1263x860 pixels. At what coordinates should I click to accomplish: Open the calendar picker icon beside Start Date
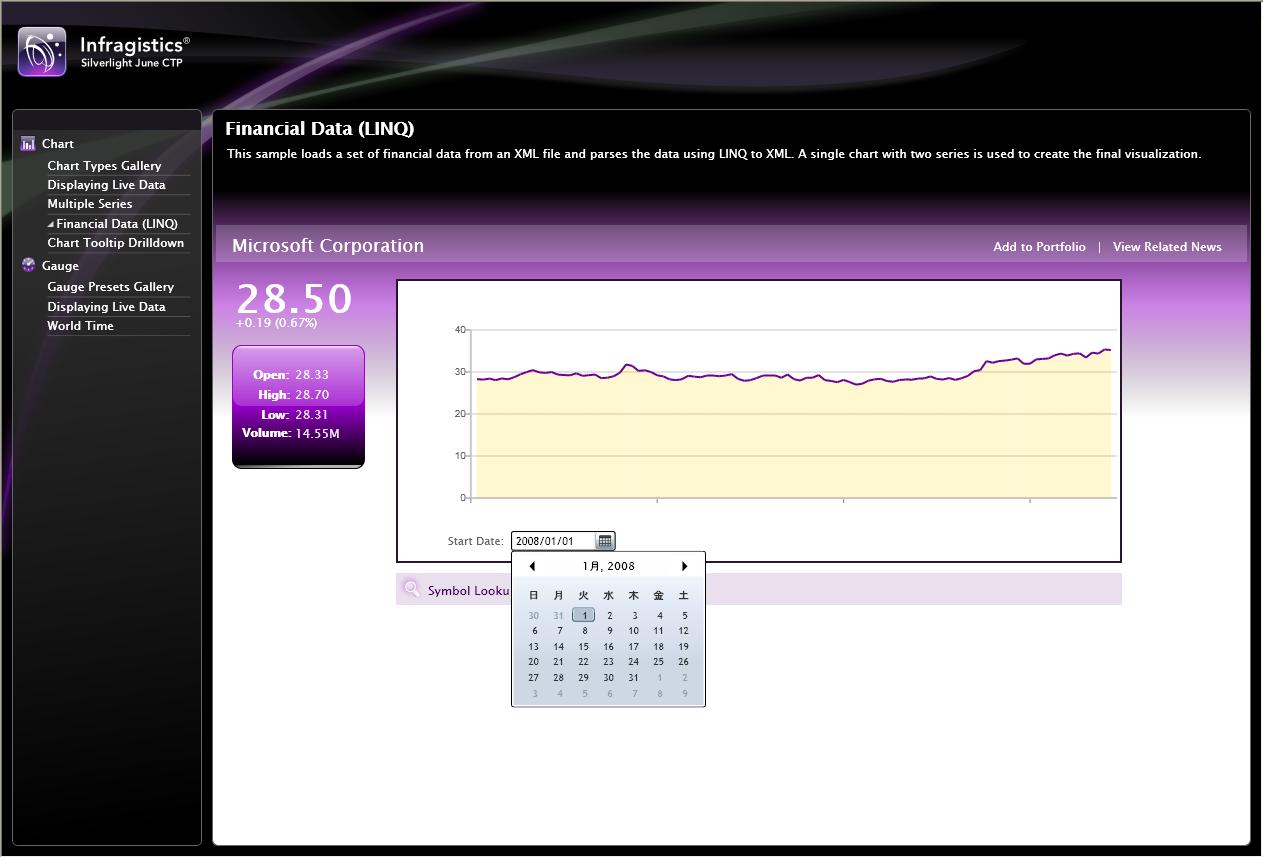coord(605,541)
